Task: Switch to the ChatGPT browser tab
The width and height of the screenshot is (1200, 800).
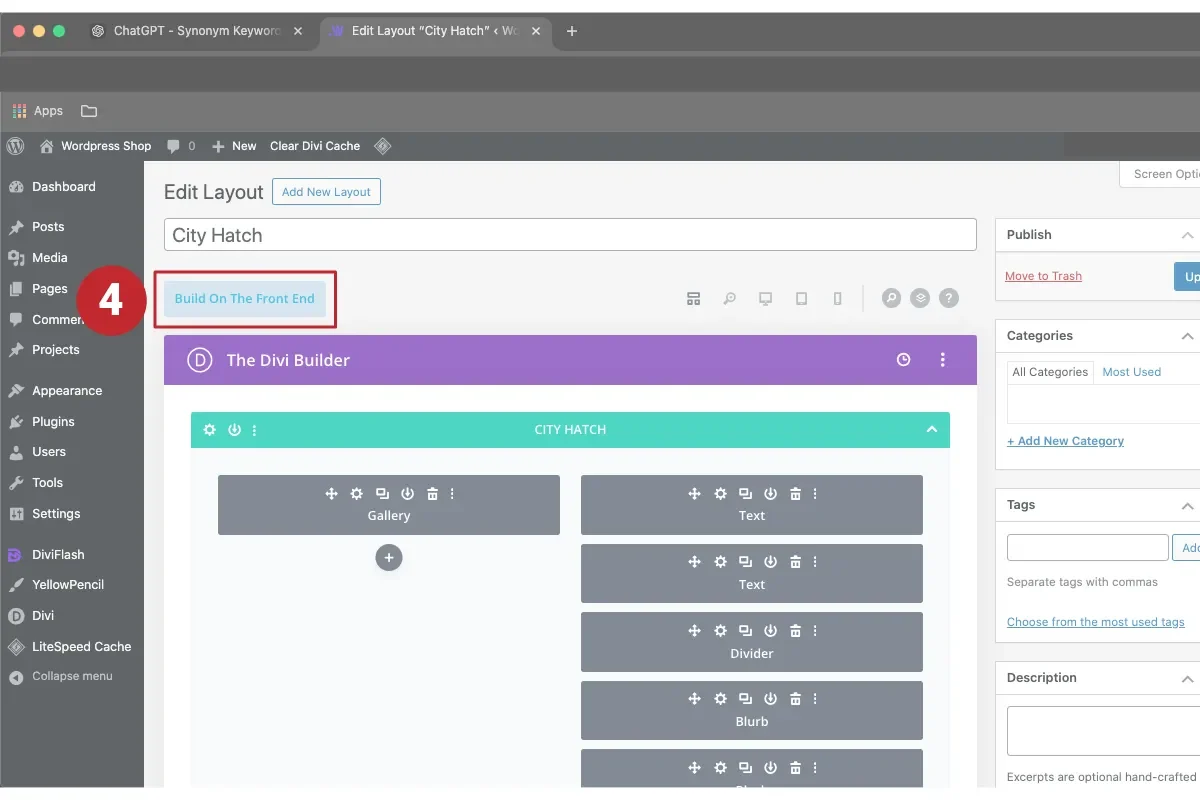Action: [196, 31]
